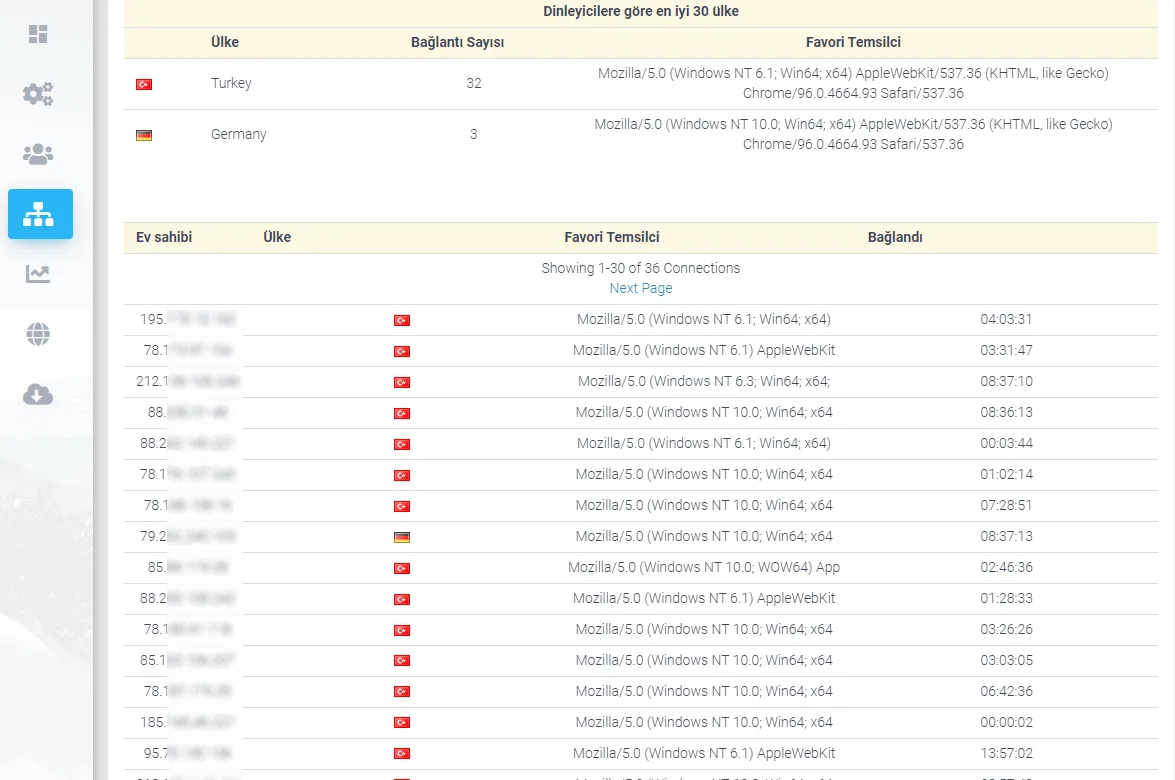This screenshot has height=780, width=1175.
Task: Open settings gears icon in sidebar
Action: 38,94
